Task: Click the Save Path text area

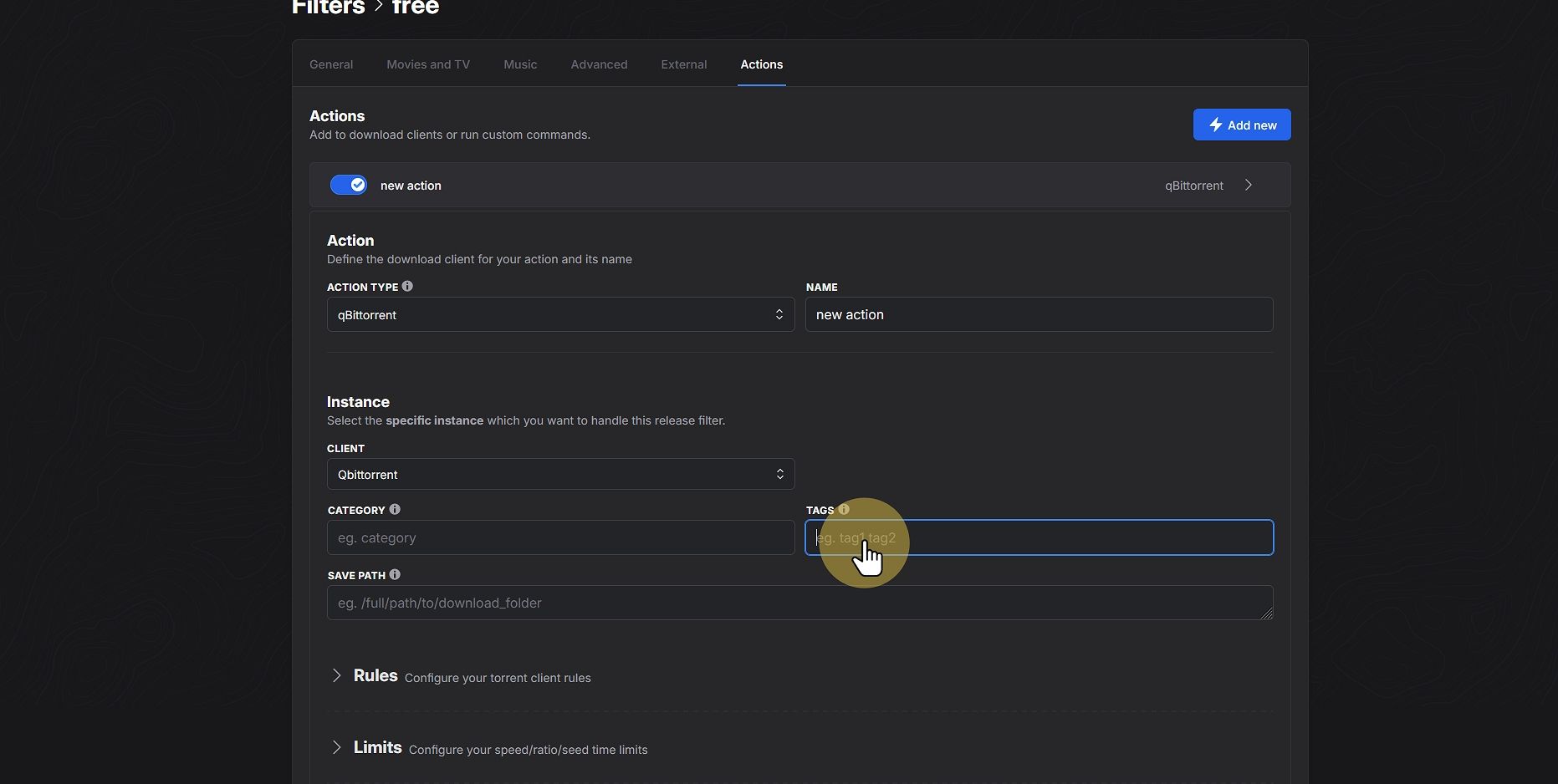Action: pos(800,603)
